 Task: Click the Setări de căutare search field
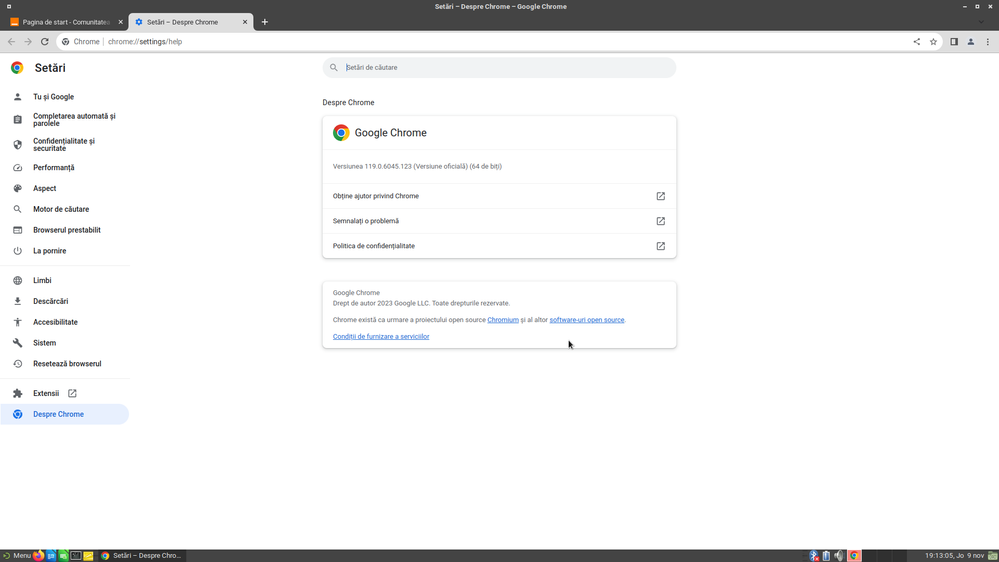pos(500,67)
